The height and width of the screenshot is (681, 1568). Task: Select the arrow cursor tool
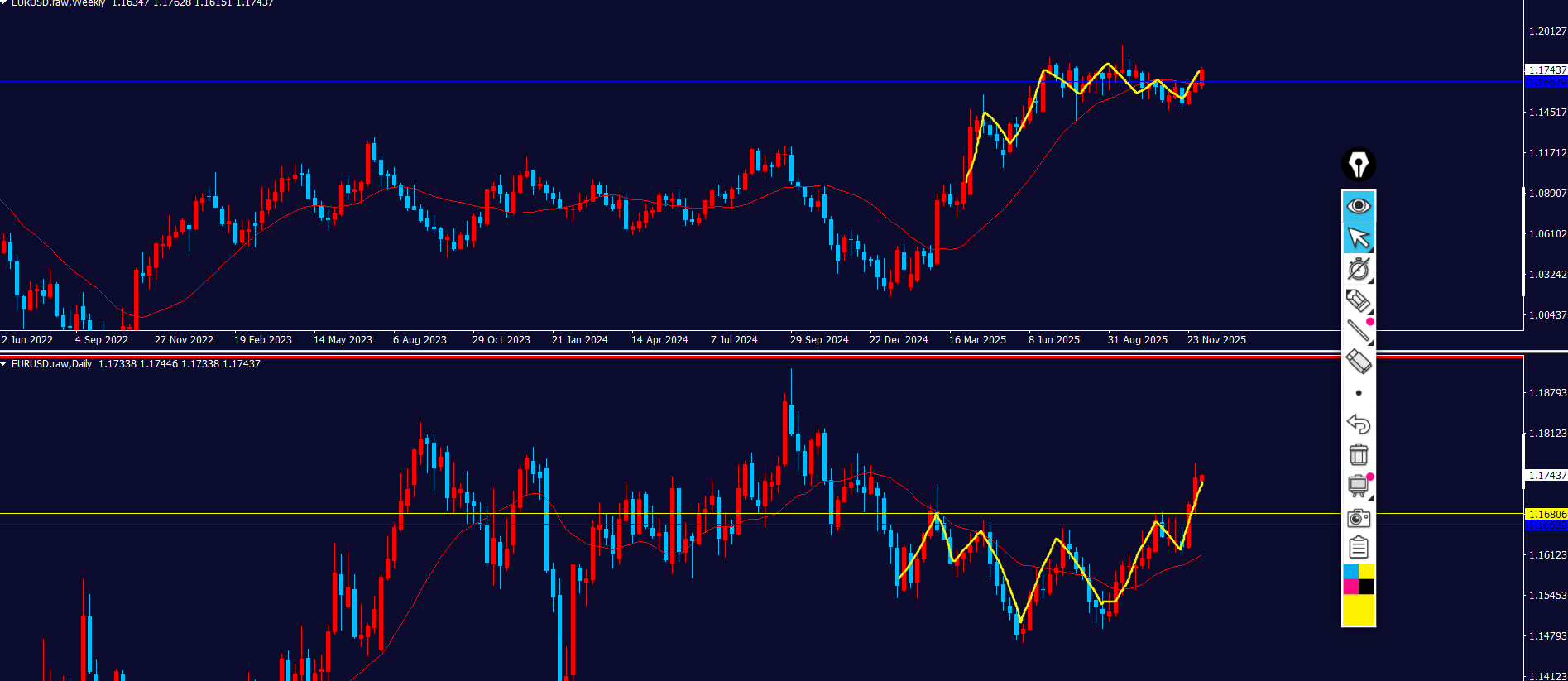click(1358, 237)
